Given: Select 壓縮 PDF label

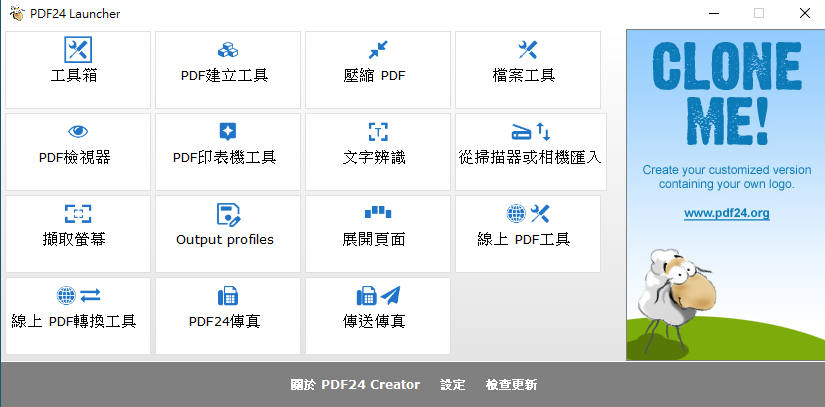Looking at the screenshot, I should (374, 76).
